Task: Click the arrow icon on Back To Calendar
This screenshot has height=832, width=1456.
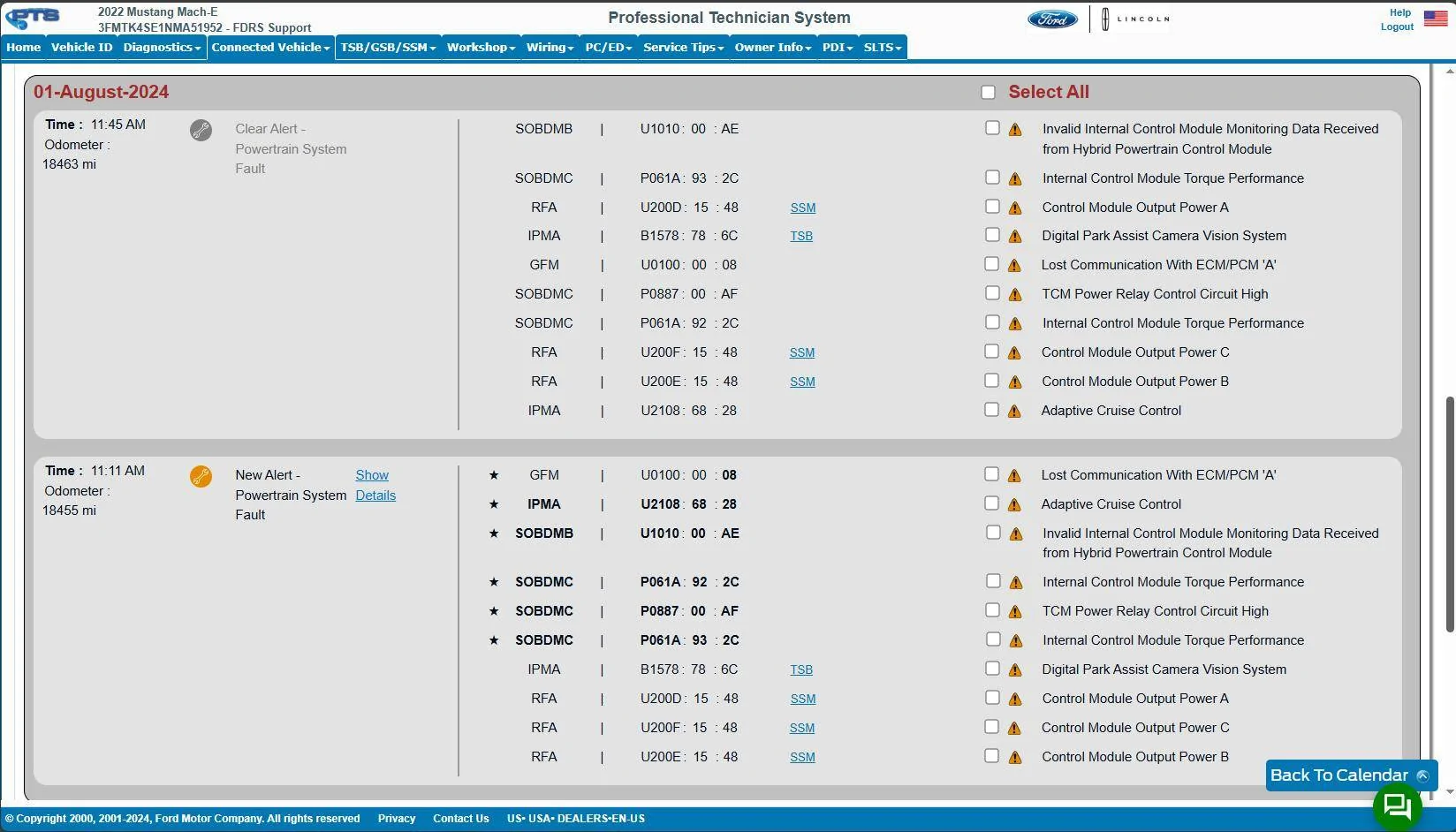Action: pyautogui.click(x=1422, y=775)
